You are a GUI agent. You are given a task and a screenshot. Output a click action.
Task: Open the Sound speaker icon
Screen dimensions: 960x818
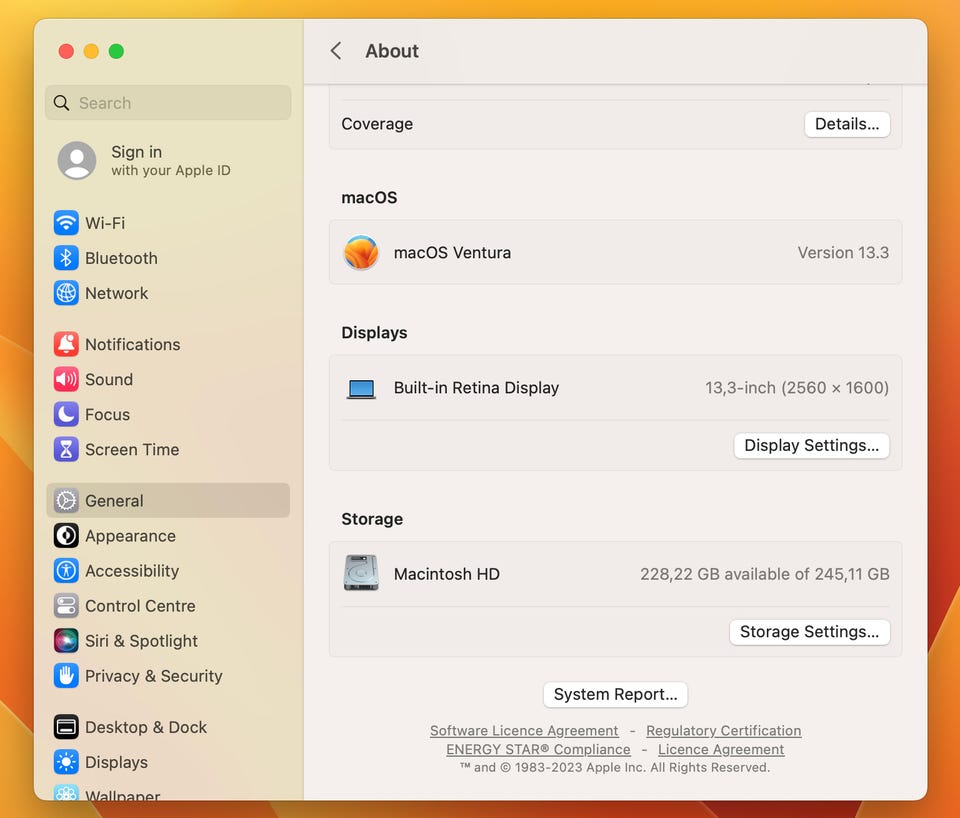[66, 379]
